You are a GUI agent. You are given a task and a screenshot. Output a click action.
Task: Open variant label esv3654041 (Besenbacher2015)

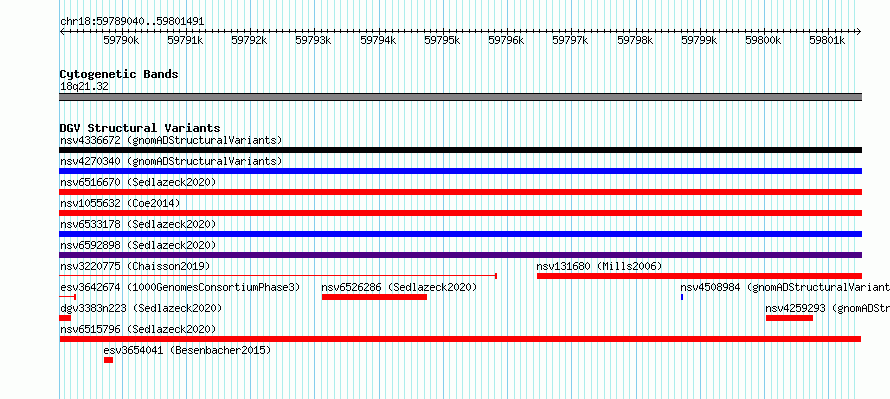[x=187, y=350]
